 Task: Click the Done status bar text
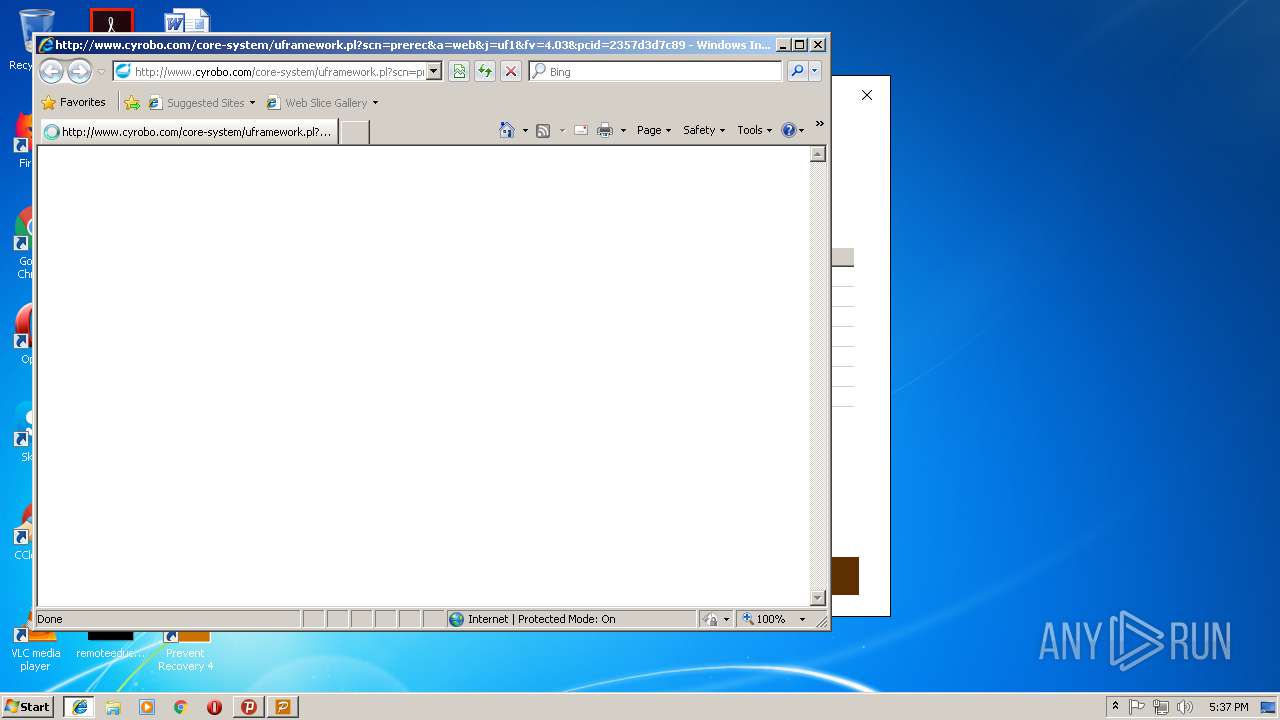(x=50, y=619)
